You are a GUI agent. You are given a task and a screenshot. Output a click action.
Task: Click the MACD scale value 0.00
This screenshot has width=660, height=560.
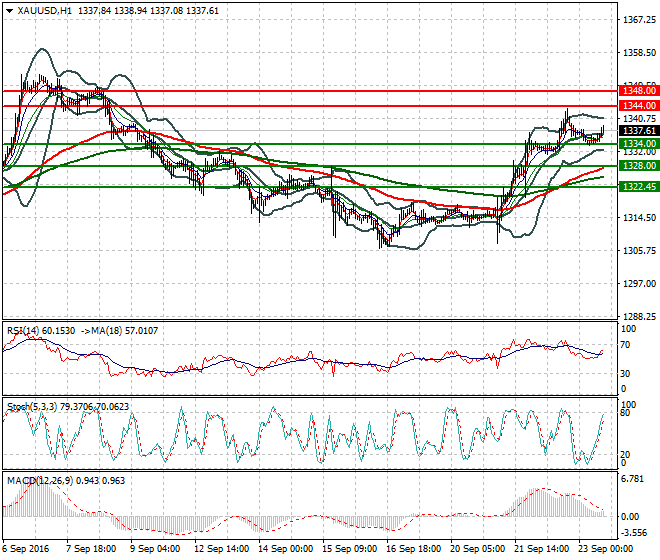pos(630,517)
